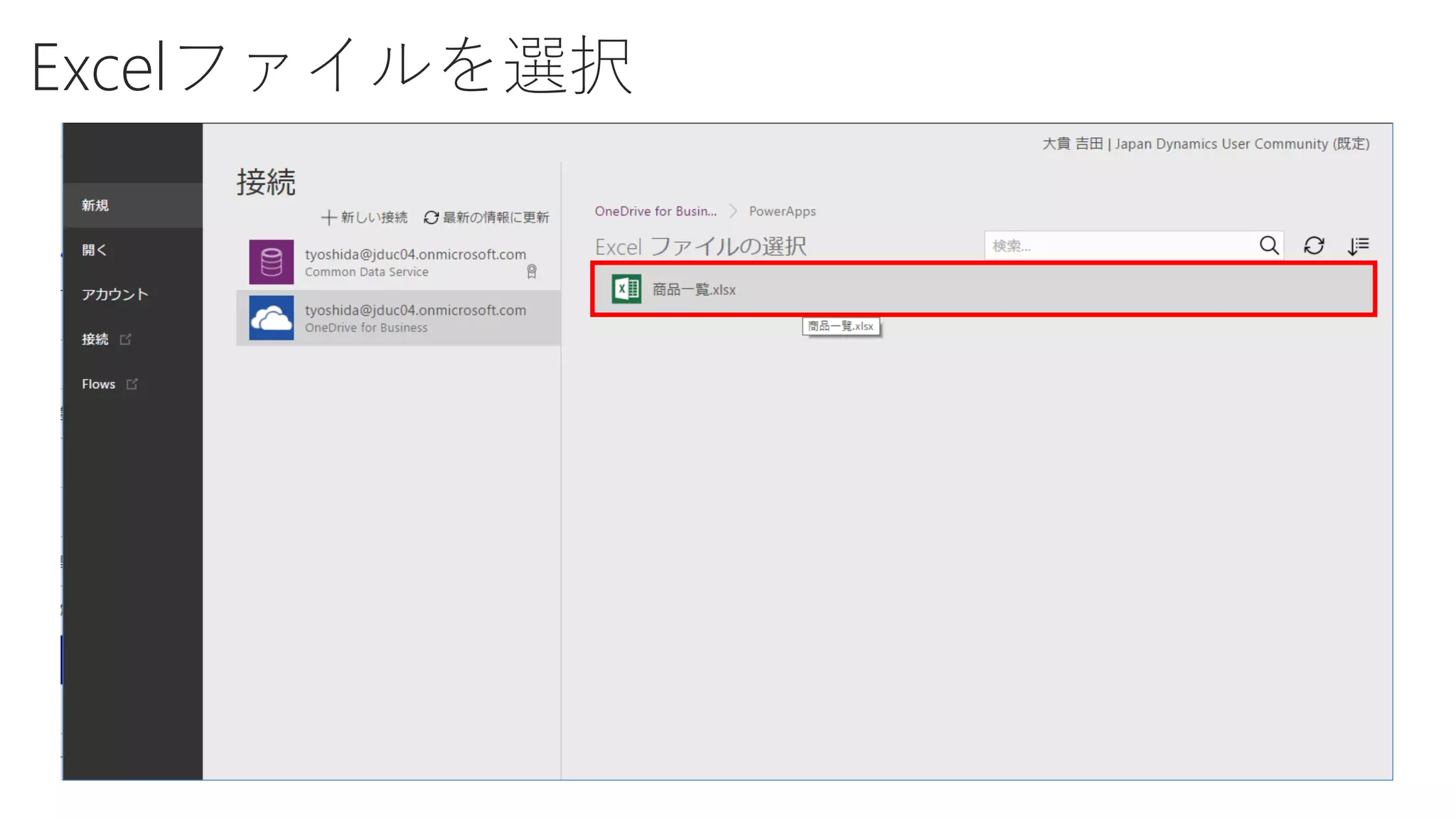Viewport: 1456px width, 819px height.
Task: Open the sort order icon
Action: pyautogui.click(x=1358, y=246)
